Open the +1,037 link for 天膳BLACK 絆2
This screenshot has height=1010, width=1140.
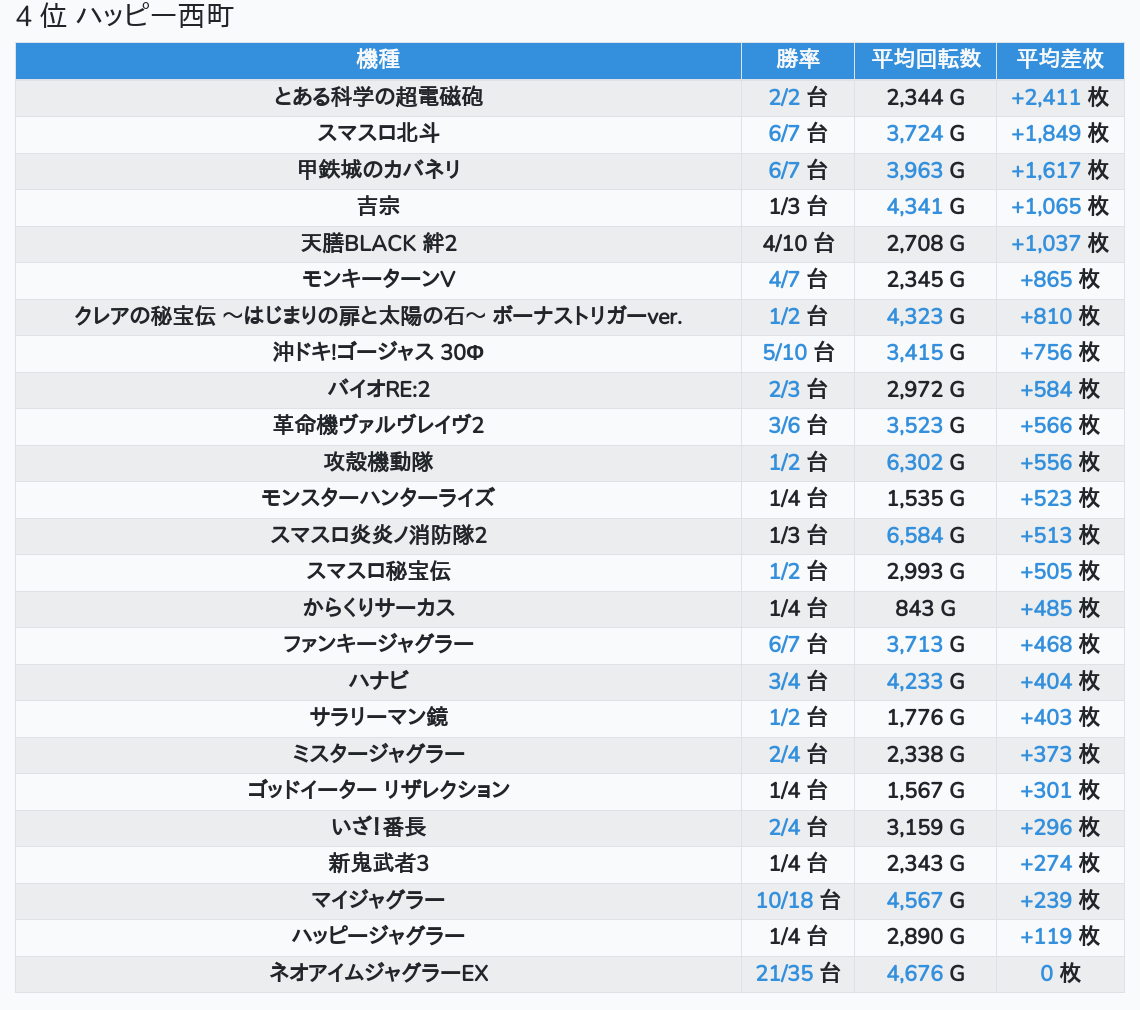click(1045, 243)
